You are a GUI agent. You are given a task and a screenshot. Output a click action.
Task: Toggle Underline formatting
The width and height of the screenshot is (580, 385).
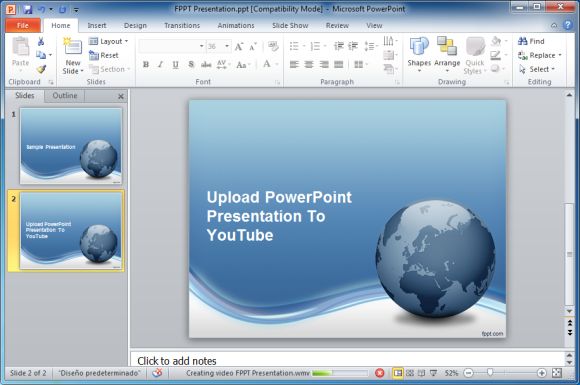(175, 65)
